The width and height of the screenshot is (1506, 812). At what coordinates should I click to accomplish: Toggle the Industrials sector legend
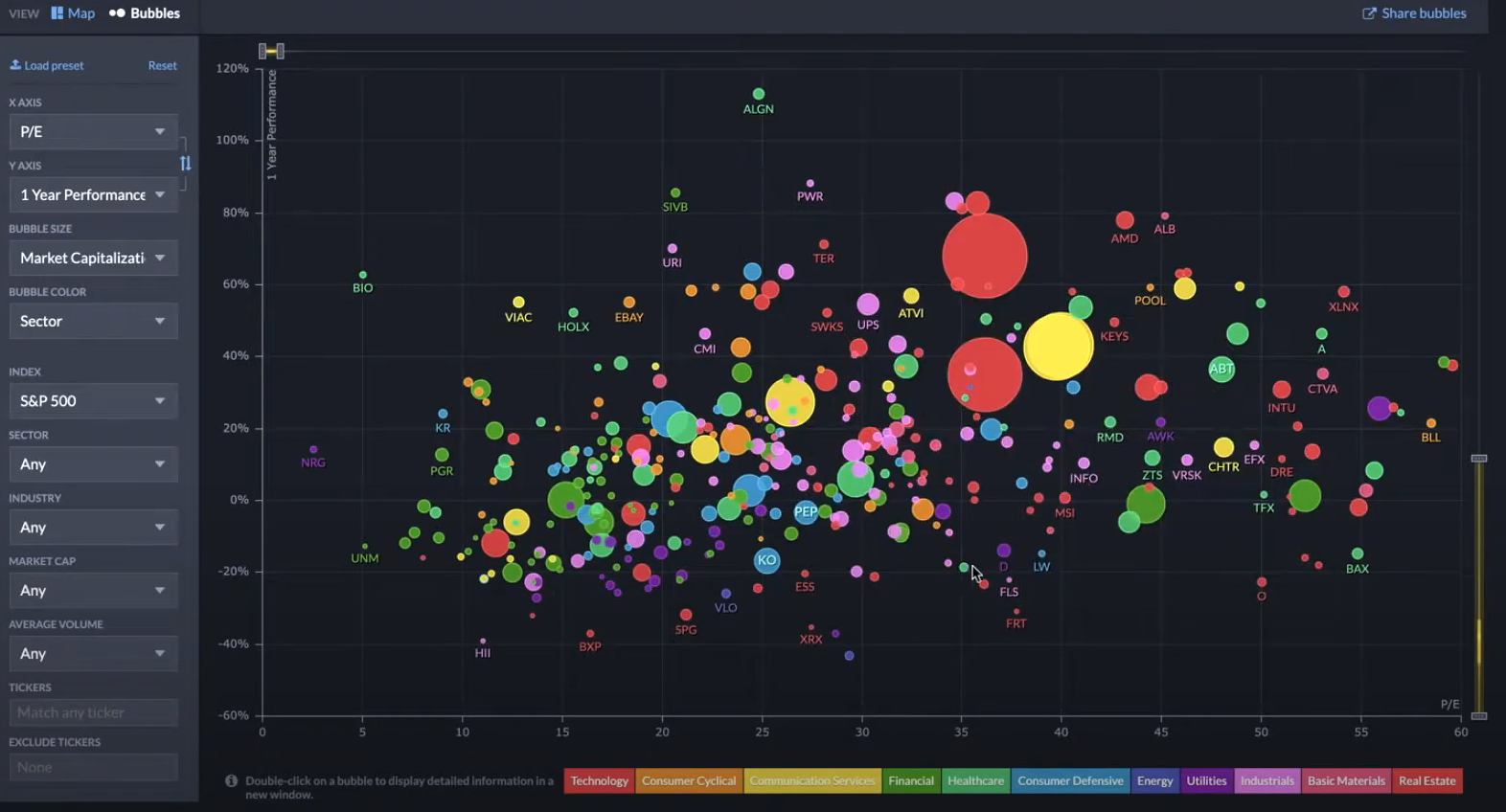tap(1266, 780)
